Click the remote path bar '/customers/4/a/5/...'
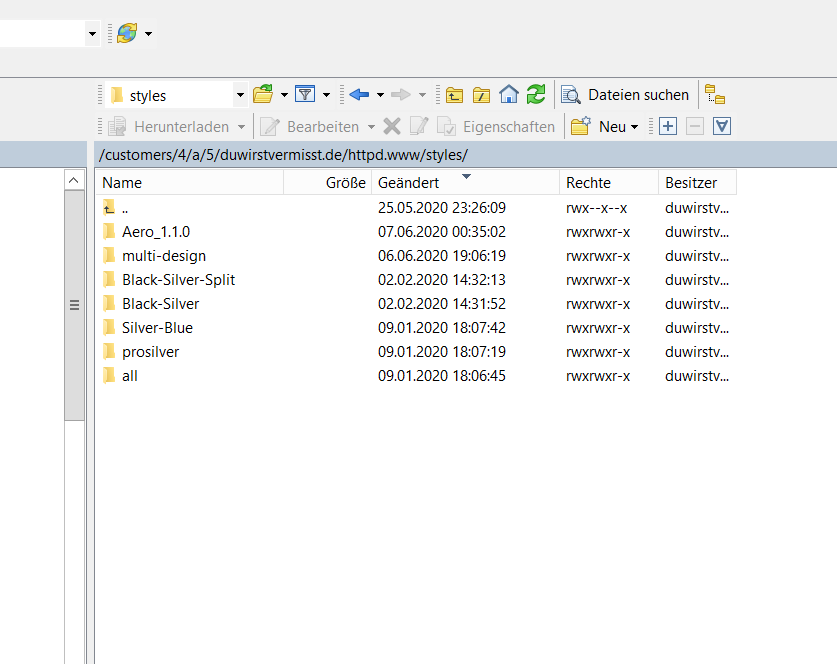 pos(465,155)
